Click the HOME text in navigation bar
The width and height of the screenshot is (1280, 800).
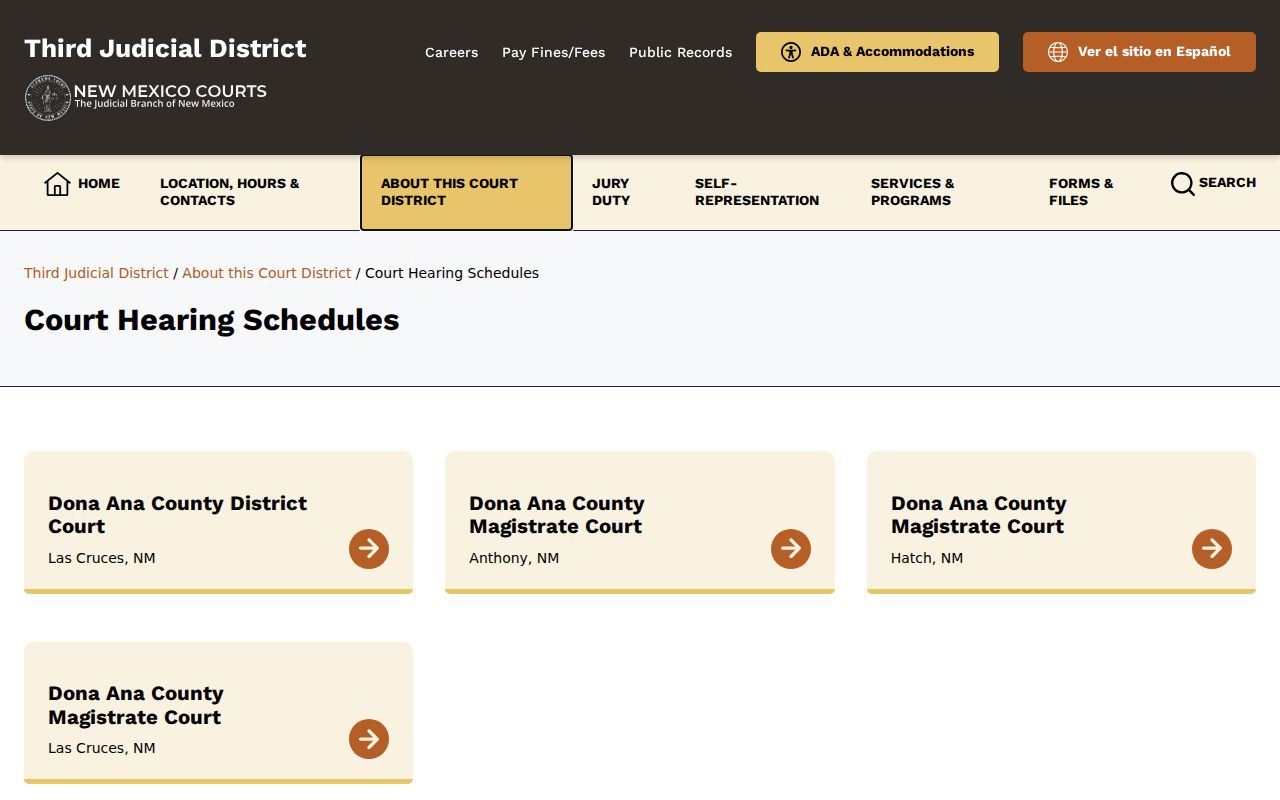pyautogui.click(x=99, y=184)
